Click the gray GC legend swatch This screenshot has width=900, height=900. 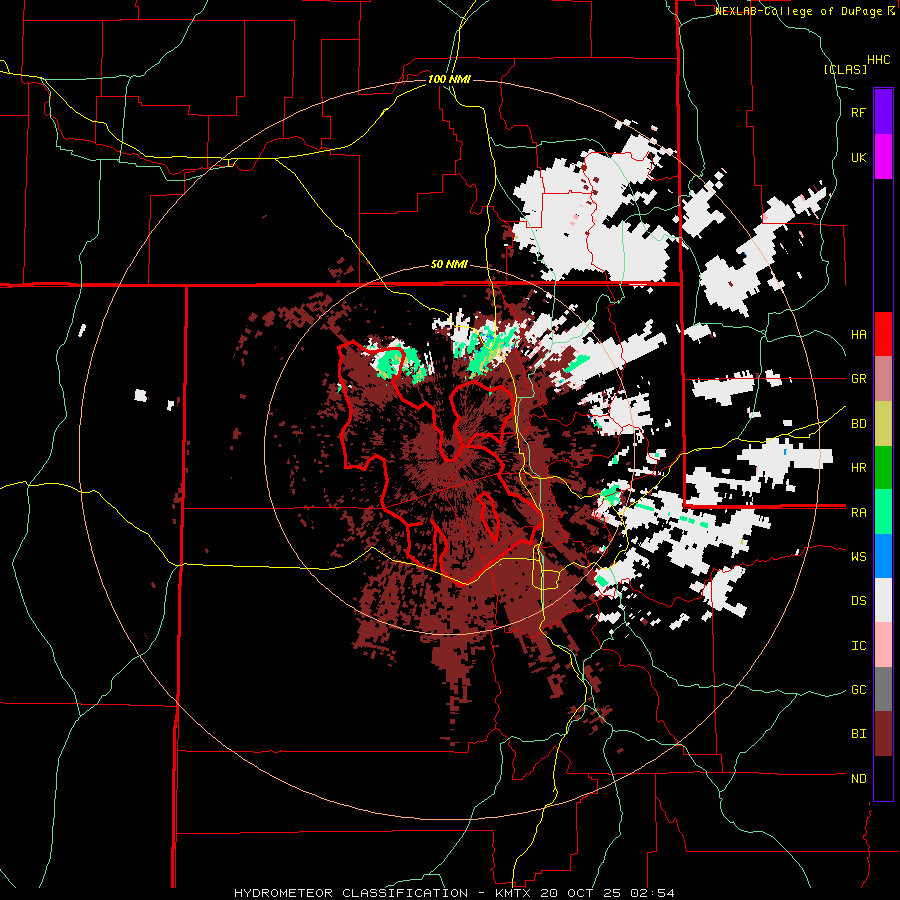(x=883, y=690)
